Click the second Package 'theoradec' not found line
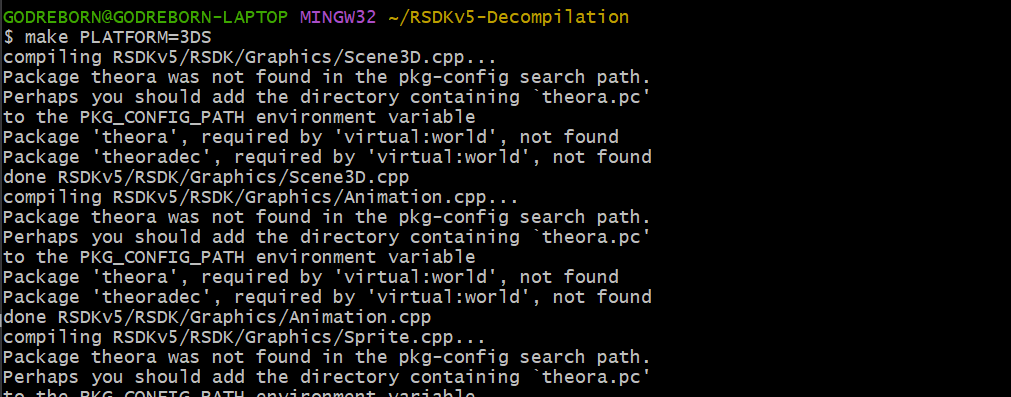Image resolution: width=1011 pixels, height=397 pixels. pyautogui.click(x=327, y=297)
